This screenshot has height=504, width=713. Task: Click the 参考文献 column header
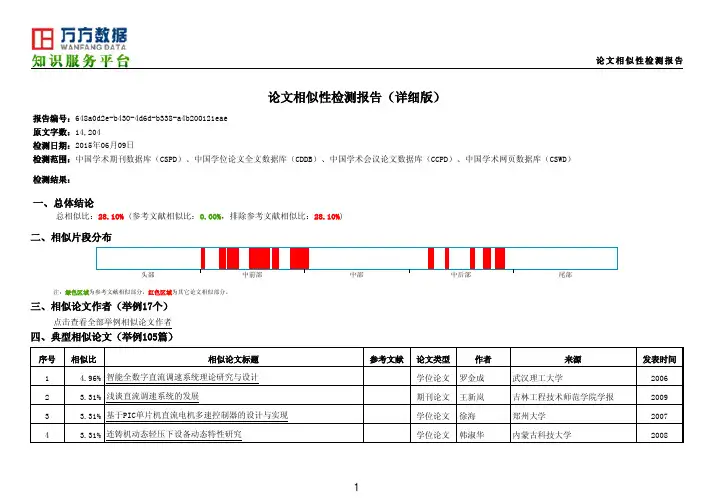click(385, 359)
